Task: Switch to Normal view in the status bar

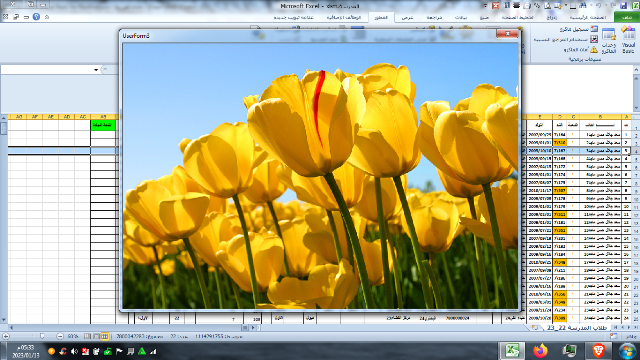Action: (x=104, y=336)
